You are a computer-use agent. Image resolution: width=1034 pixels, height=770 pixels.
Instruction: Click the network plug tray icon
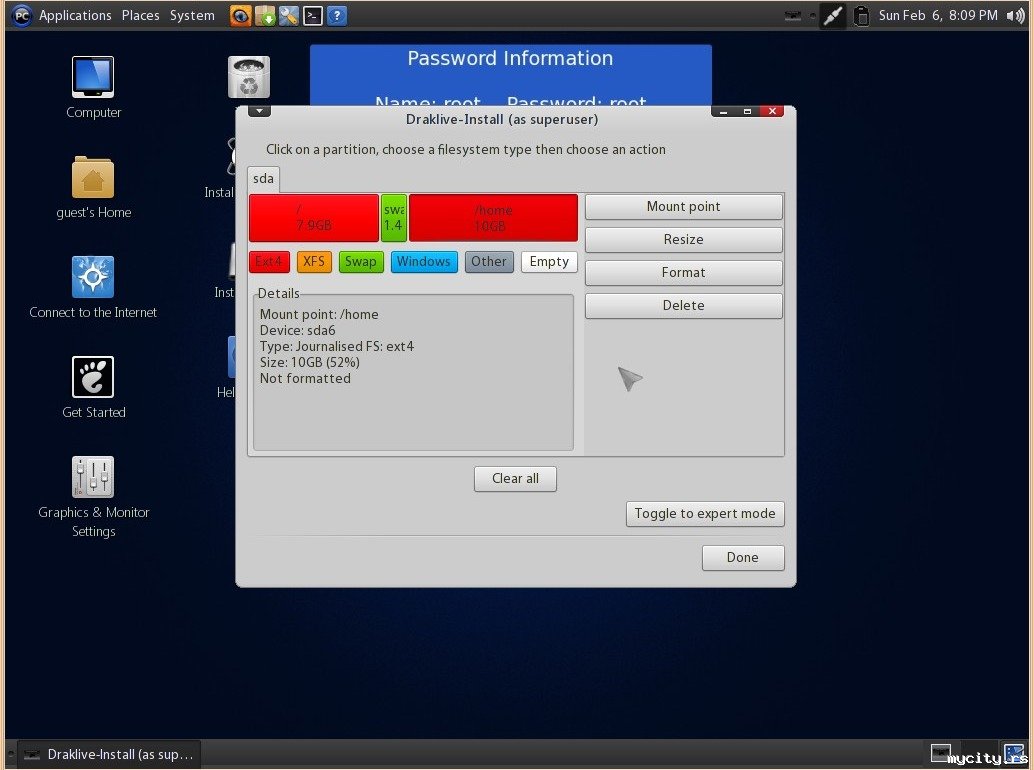(833, 15)
